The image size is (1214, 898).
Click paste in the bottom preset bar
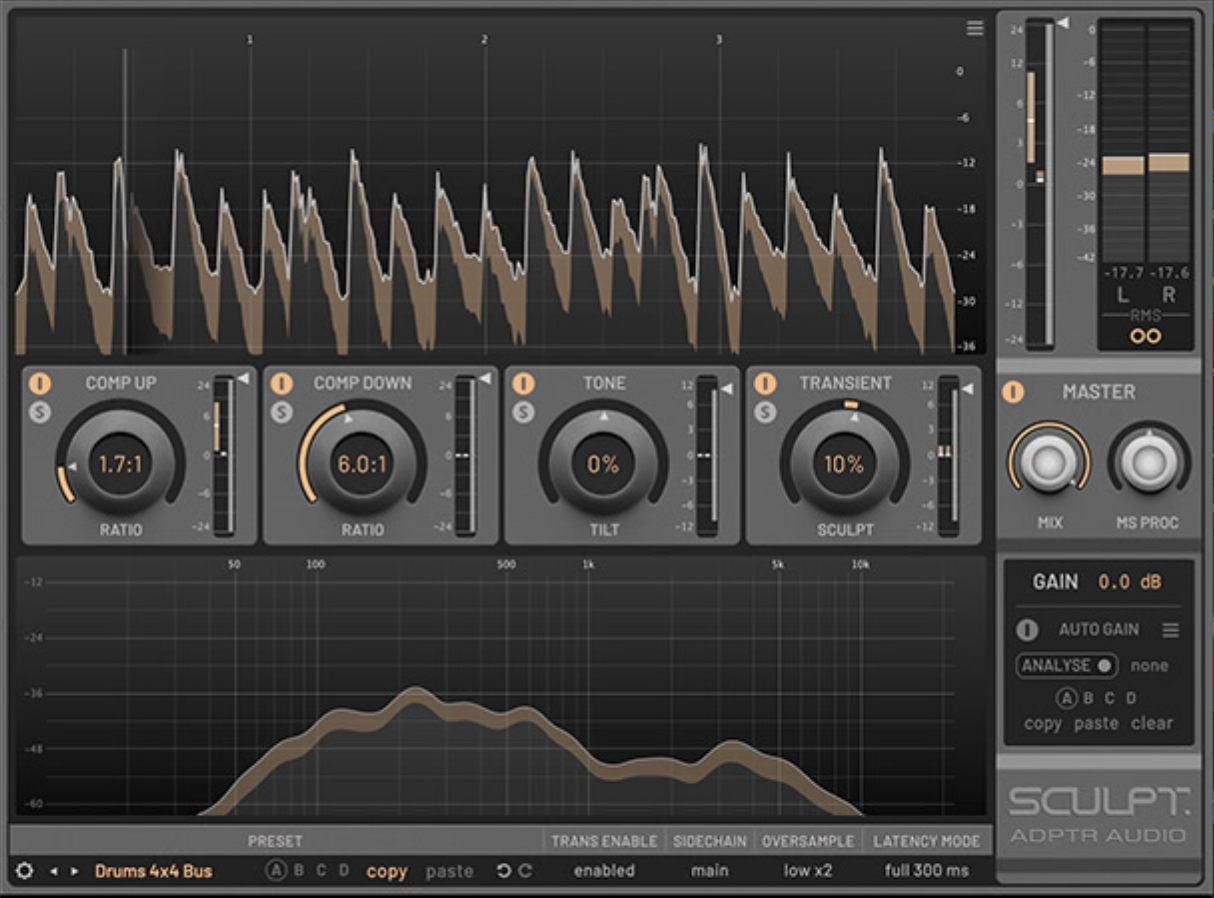(449, 871)
